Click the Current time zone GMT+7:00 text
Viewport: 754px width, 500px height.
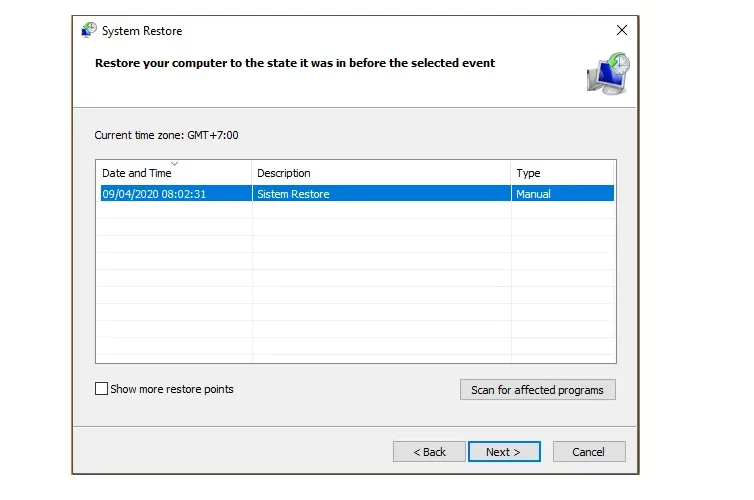166,135
